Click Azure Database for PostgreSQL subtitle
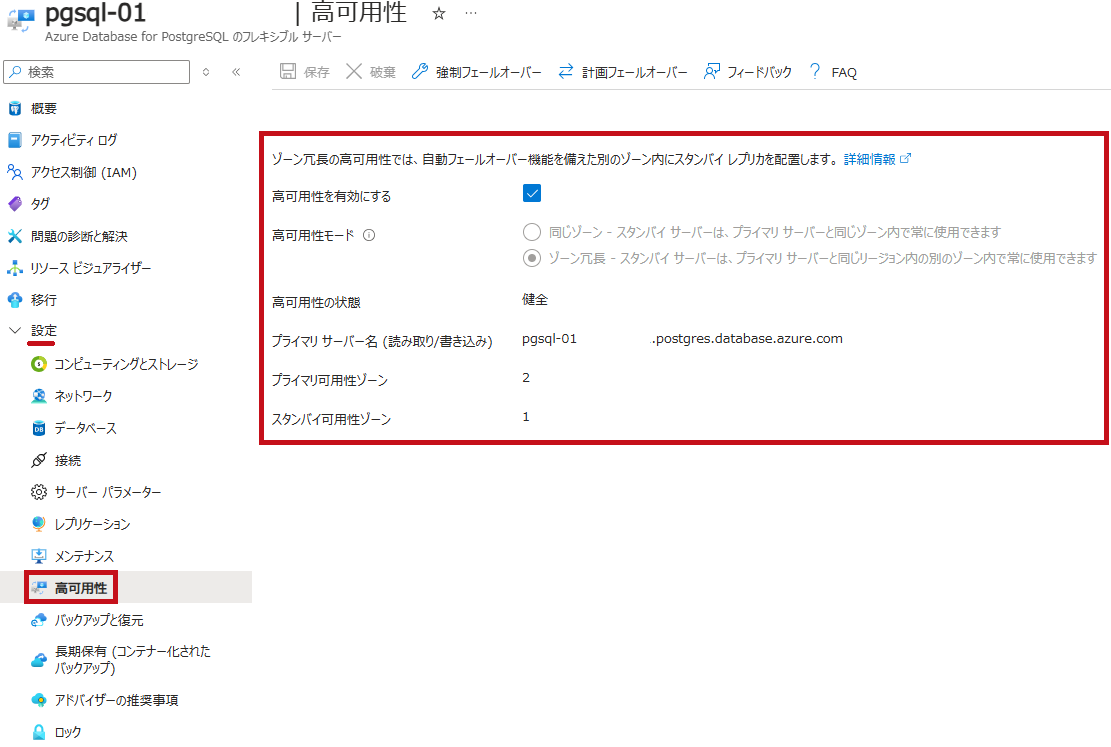Image resolution: width=1111 pixels, height=747 pixels. [x=193, y=37]
